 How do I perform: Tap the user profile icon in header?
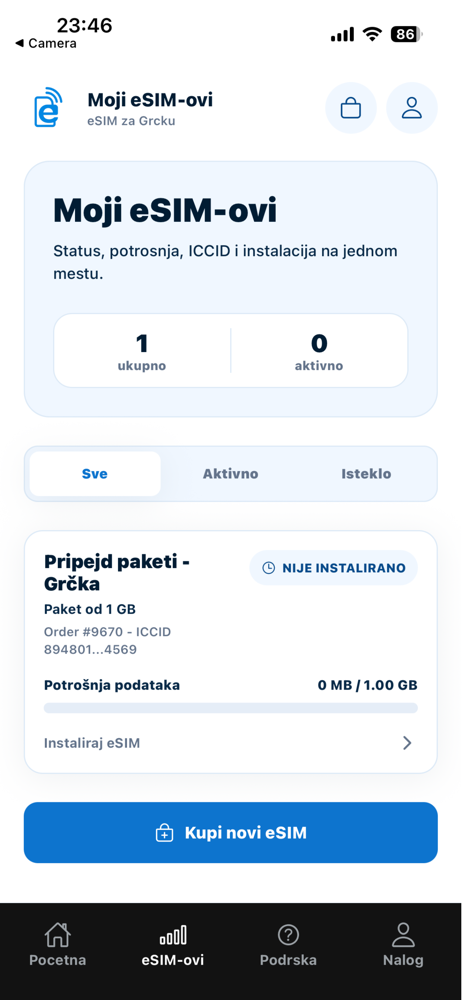pos(412,108)
